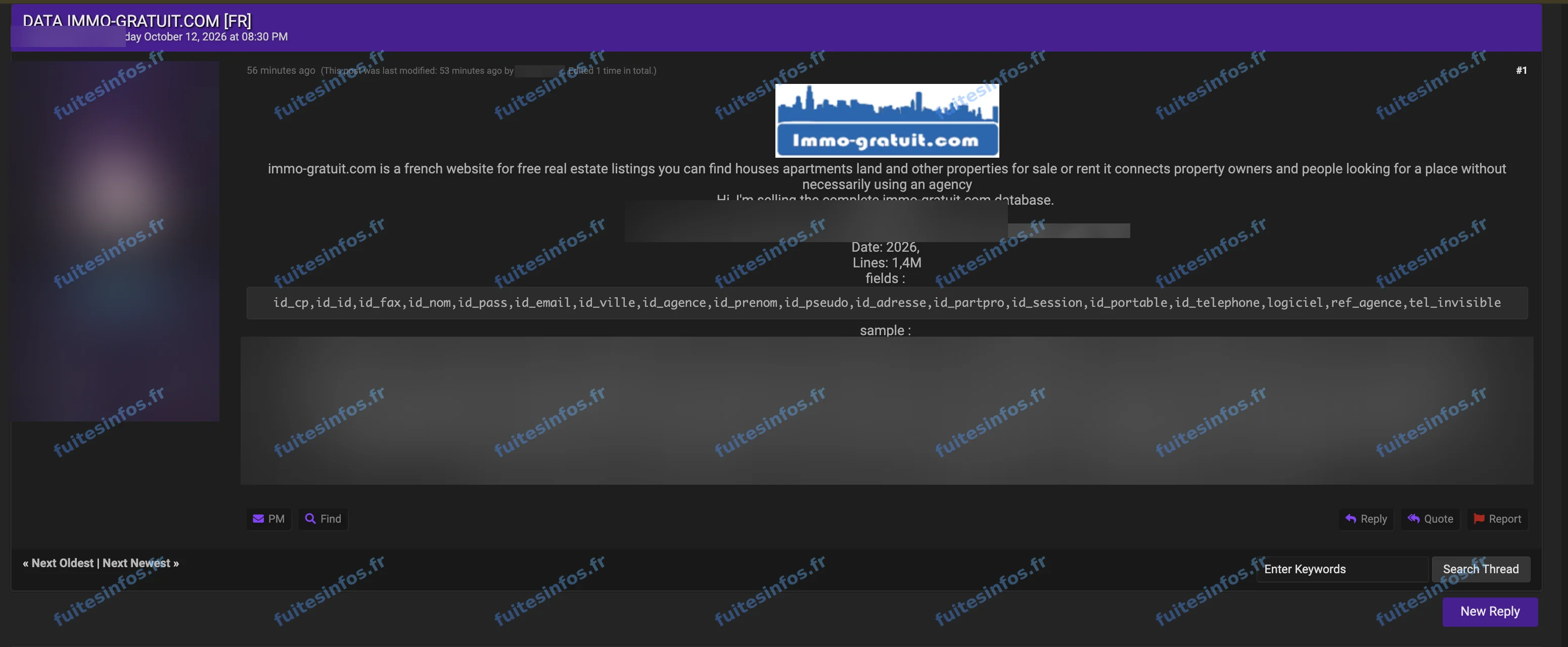
Task: Click the Immo-gratuit.com logo image
Action: coord(887,120)
